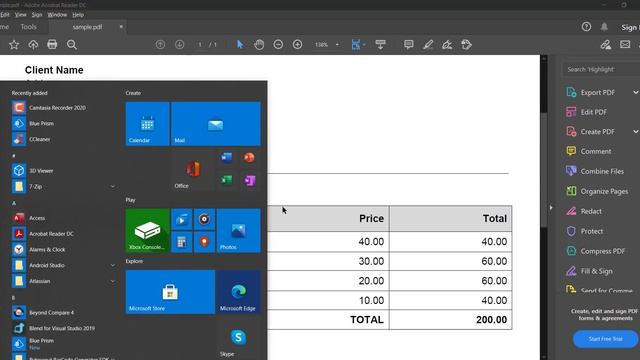Viewport: 640px width, 360px height.
Task: Zoom out with minus icon
Action: tap(278, 44)
